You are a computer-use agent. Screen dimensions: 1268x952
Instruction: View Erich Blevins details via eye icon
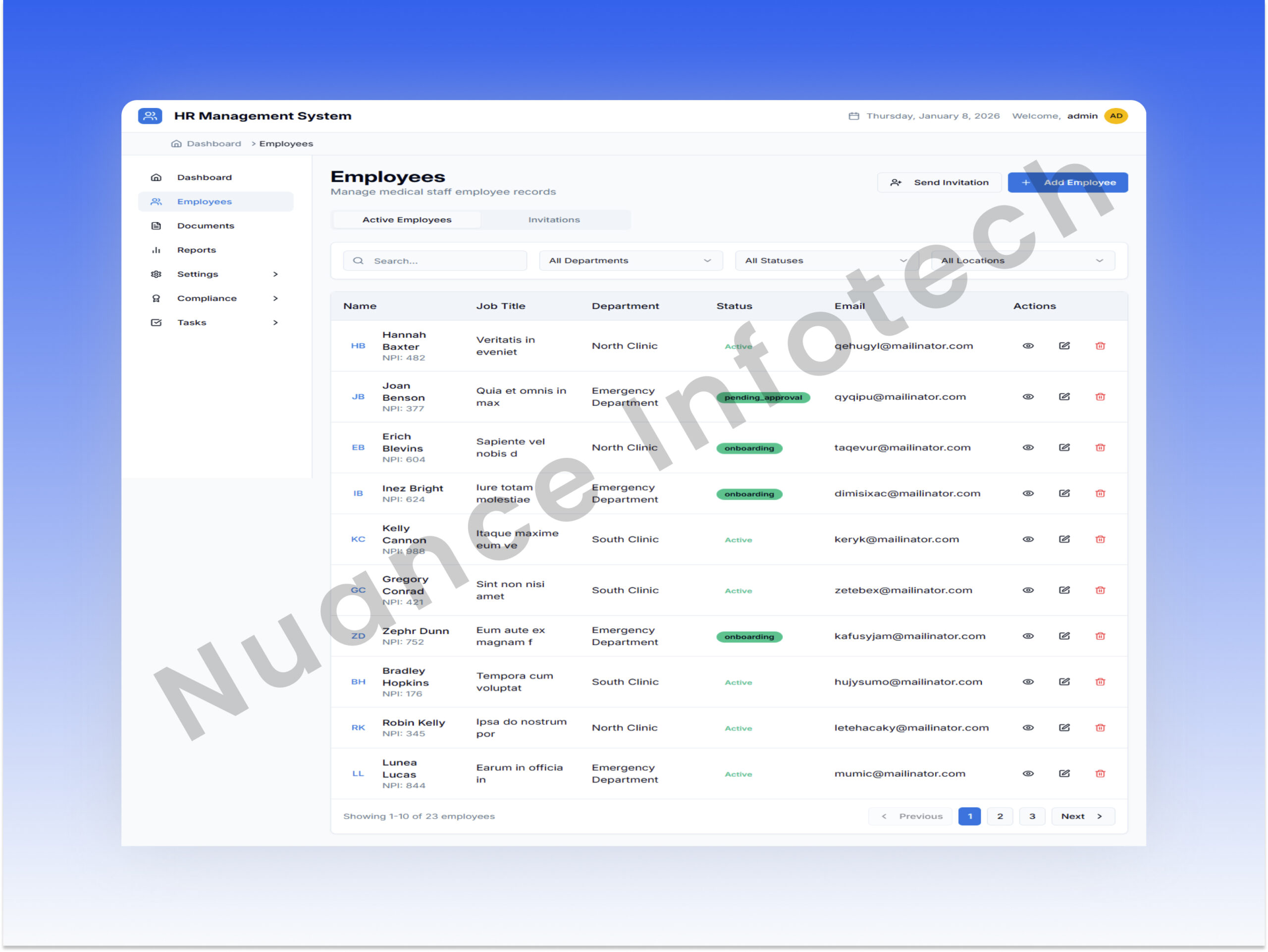pos(1028,448)
